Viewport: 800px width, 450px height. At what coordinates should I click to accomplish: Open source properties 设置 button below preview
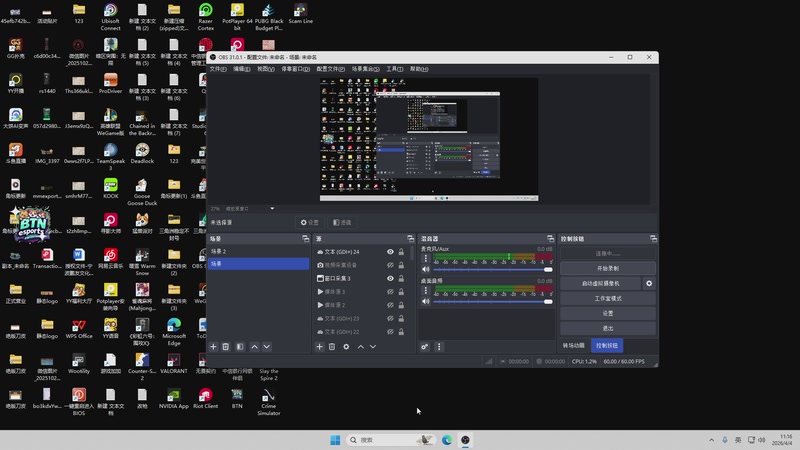tap(310, 222)
